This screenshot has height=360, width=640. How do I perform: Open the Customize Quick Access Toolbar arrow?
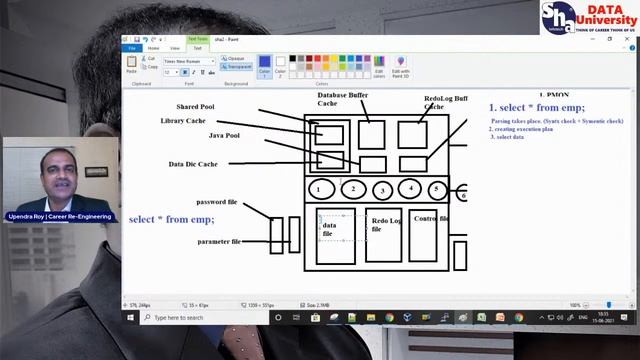click(161, 40)
